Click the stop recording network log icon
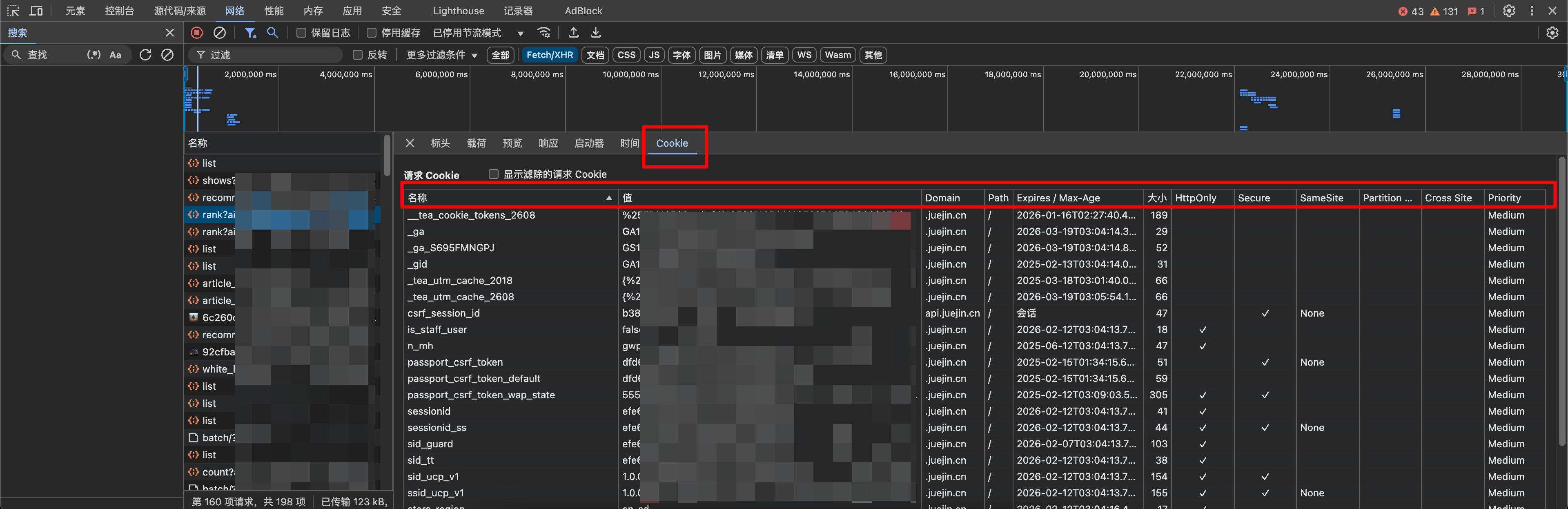 pyautogui.click(x=196, y=33)
